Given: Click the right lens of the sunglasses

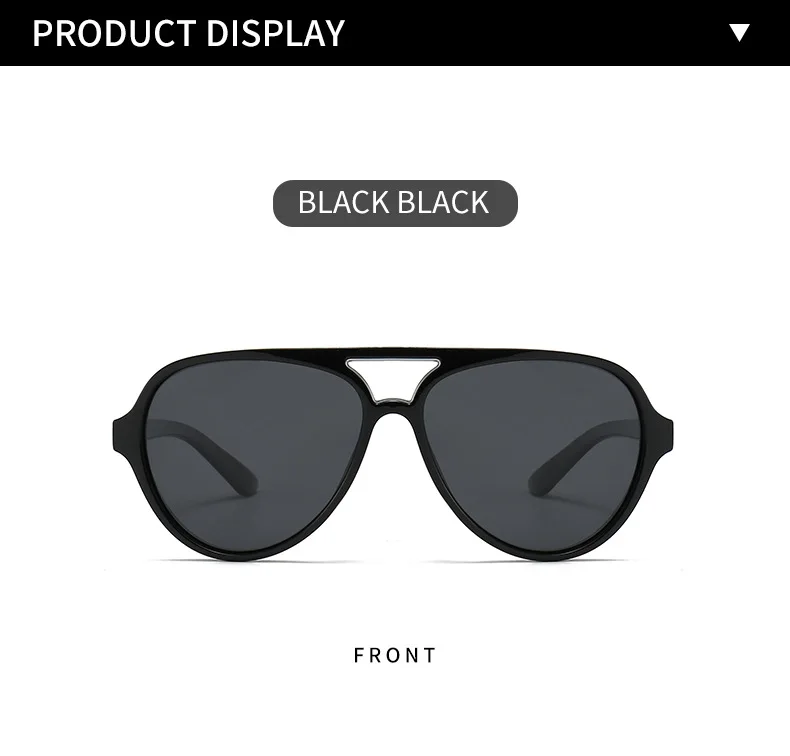Looking at the screenshot, I should (x=532, y=453).
